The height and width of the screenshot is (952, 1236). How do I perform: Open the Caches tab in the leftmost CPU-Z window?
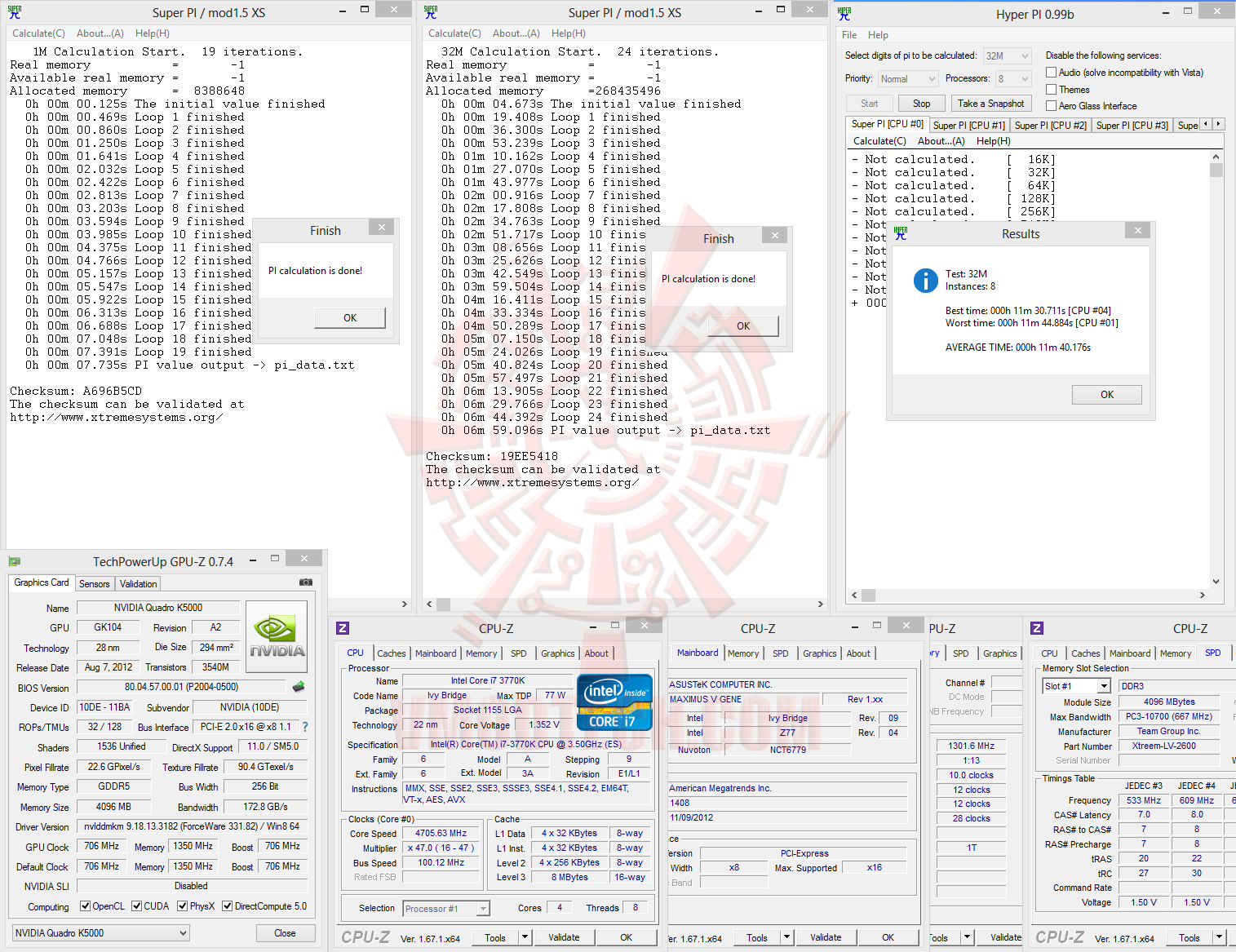(391, 653)
